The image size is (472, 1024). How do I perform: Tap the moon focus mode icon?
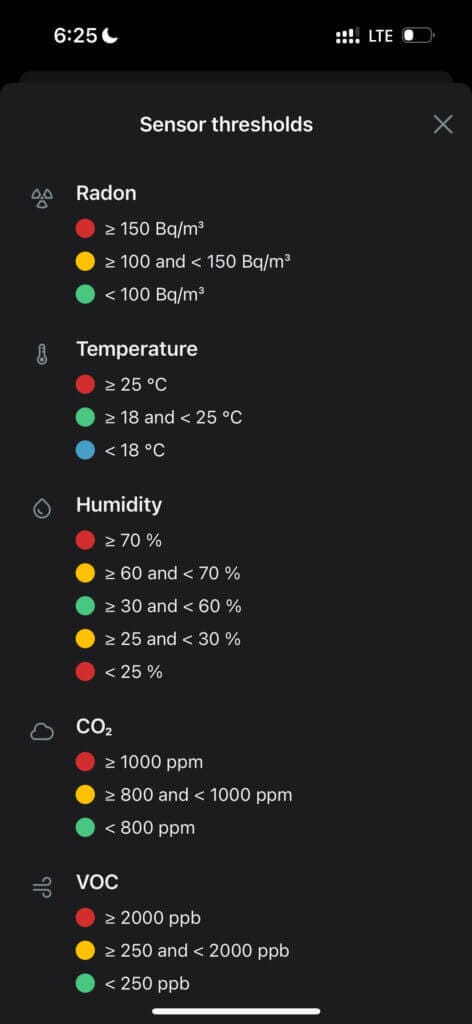[110, 36]
